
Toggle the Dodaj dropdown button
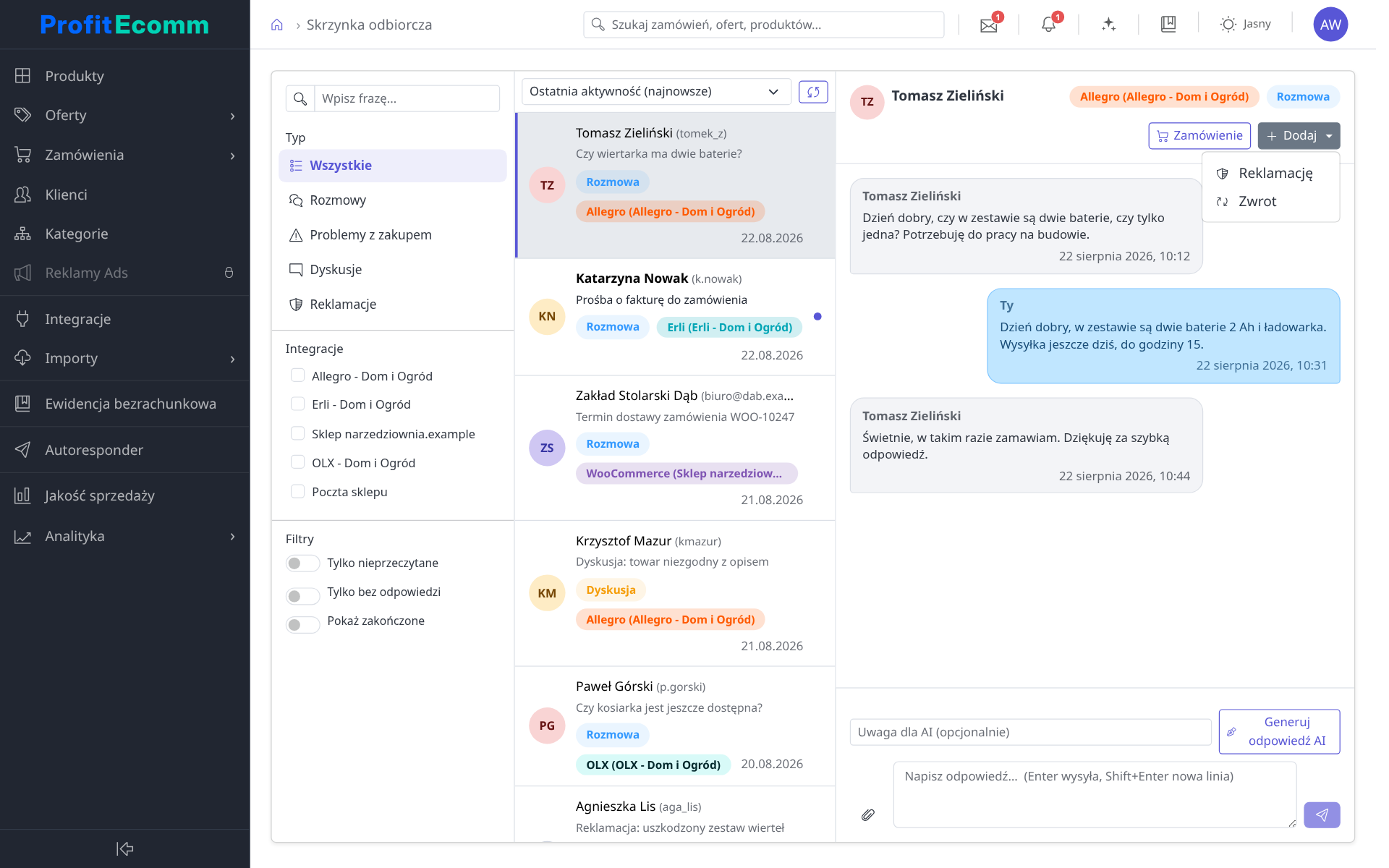pos(1299,136)
